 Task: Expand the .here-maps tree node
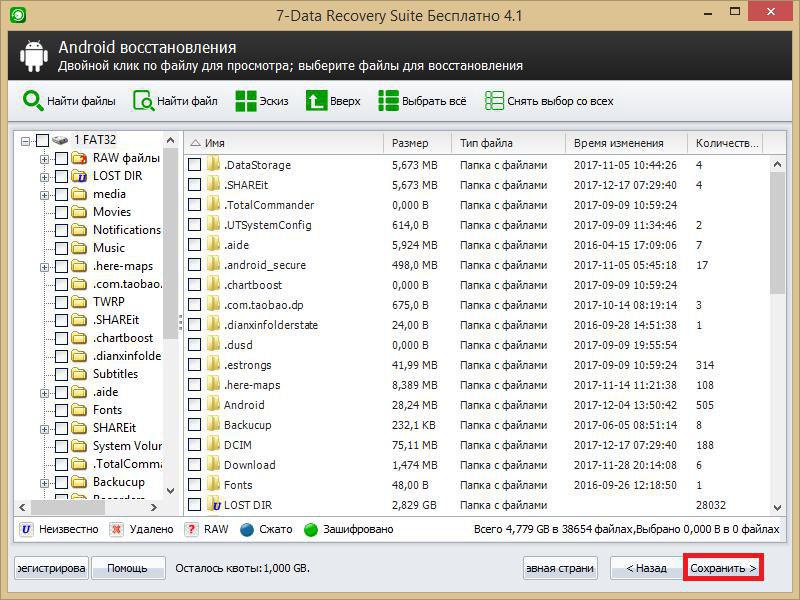click(x=44, y=267)
